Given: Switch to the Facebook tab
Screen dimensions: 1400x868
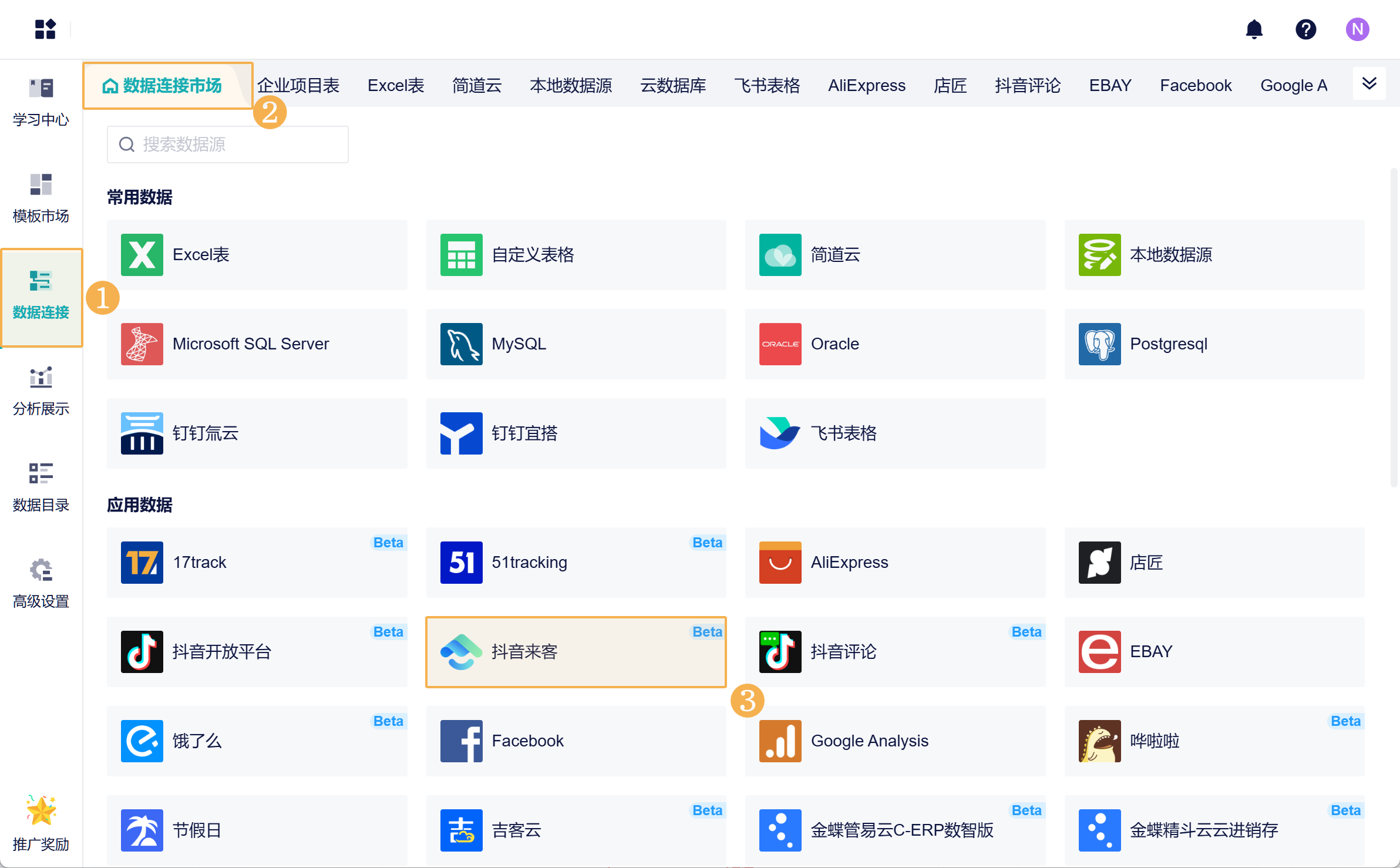Looking at the screenshot, I should pos(1196,85).
